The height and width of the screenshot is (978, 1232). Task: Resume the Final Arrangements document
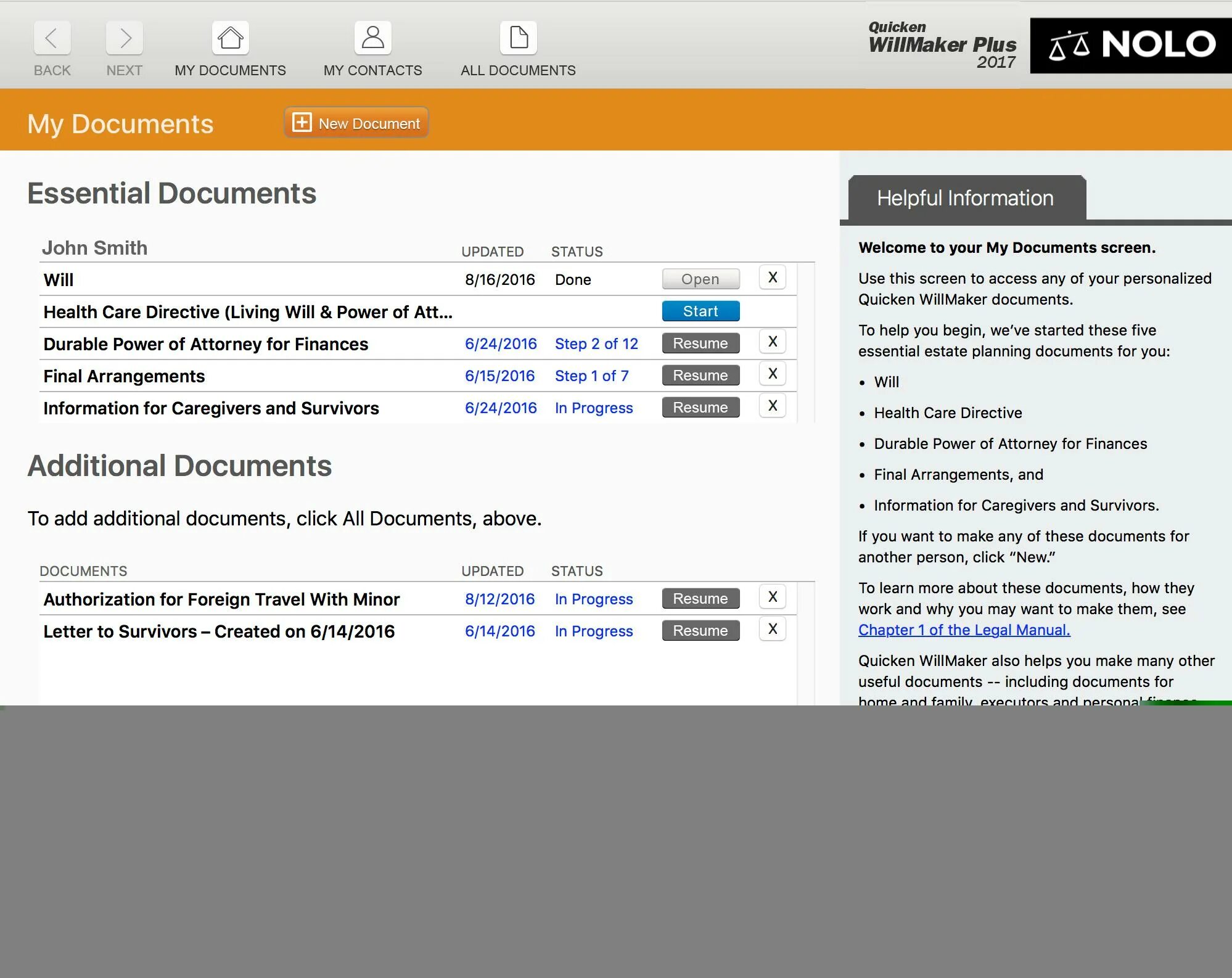click(x=700, y=376)
